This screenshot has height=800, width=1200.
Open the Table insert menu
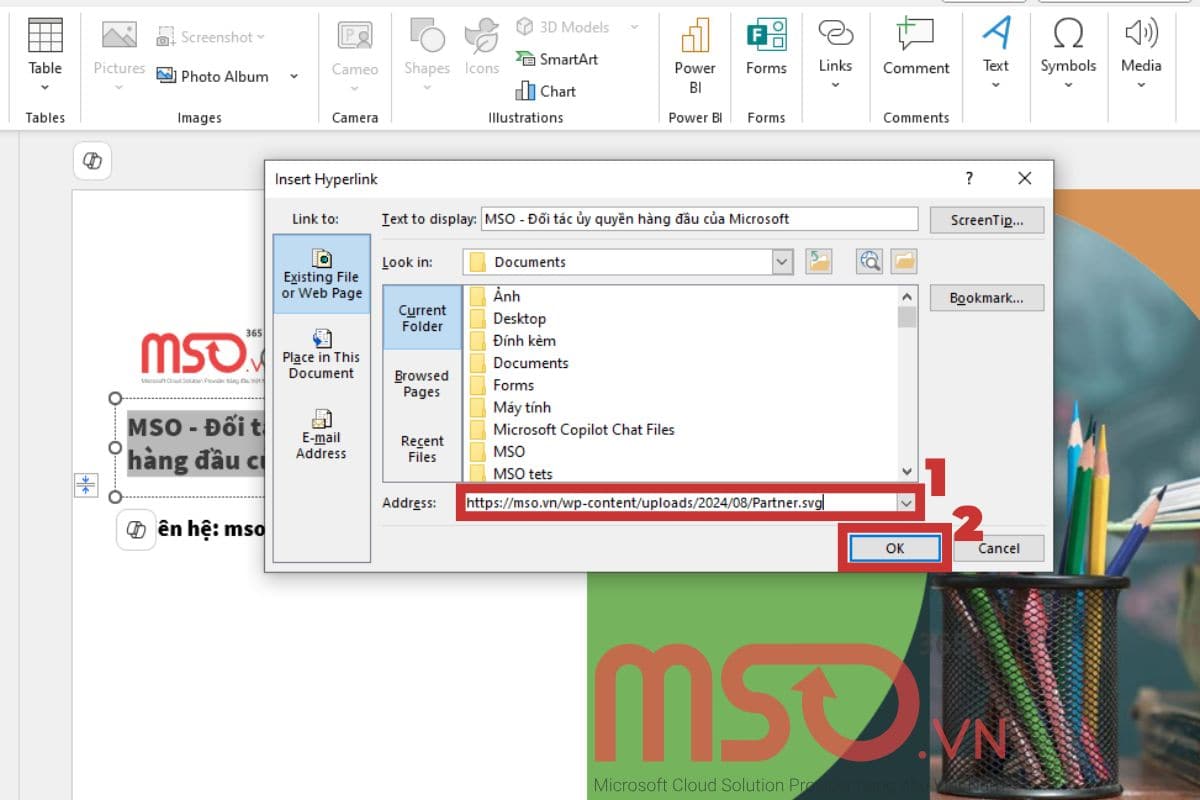coord(45,55)
